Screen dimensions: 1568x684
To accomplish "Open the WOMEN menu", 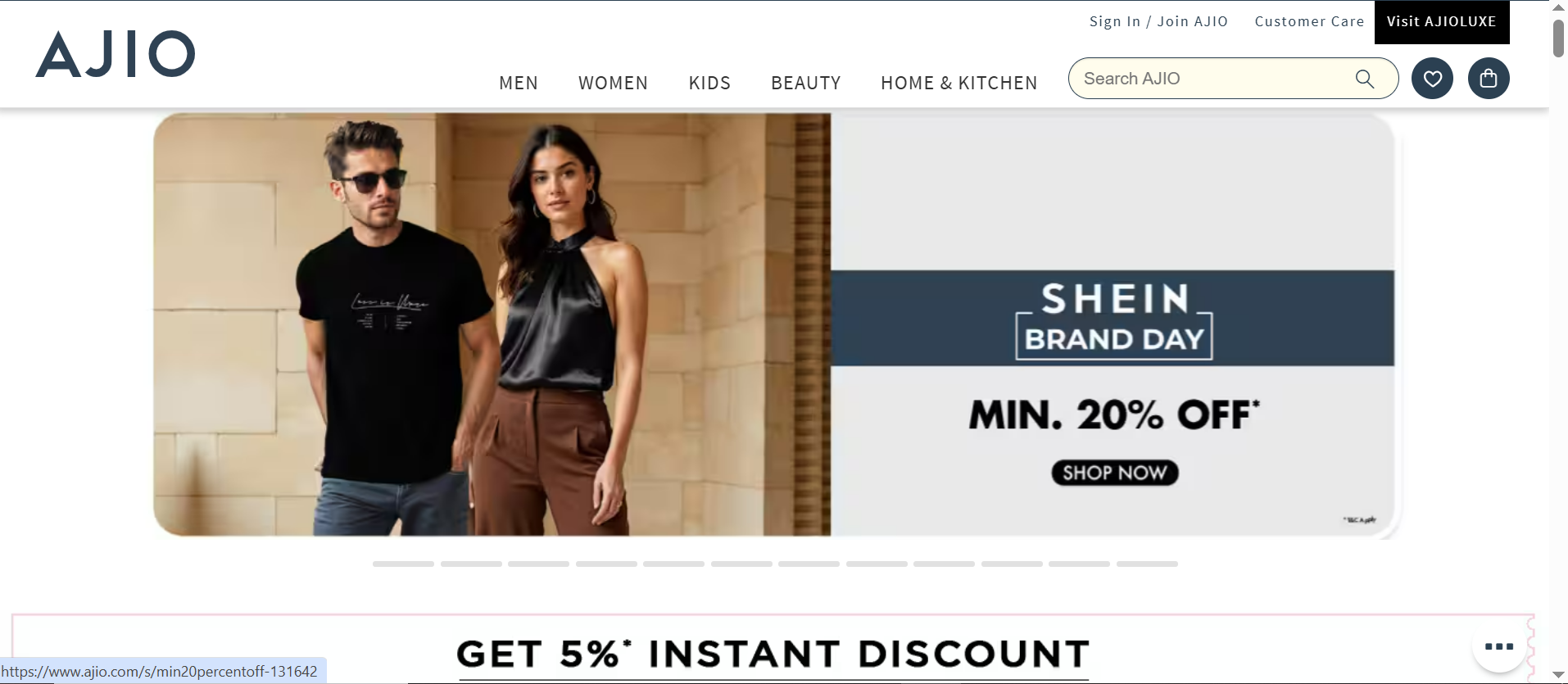I will [x=613, y=83].
